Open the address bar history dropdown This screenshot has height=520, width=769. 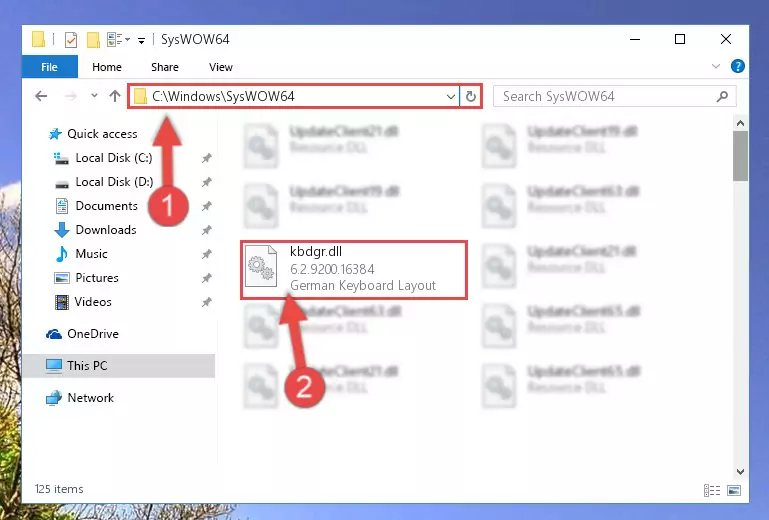pyautogui.click(x=451, y=97)
